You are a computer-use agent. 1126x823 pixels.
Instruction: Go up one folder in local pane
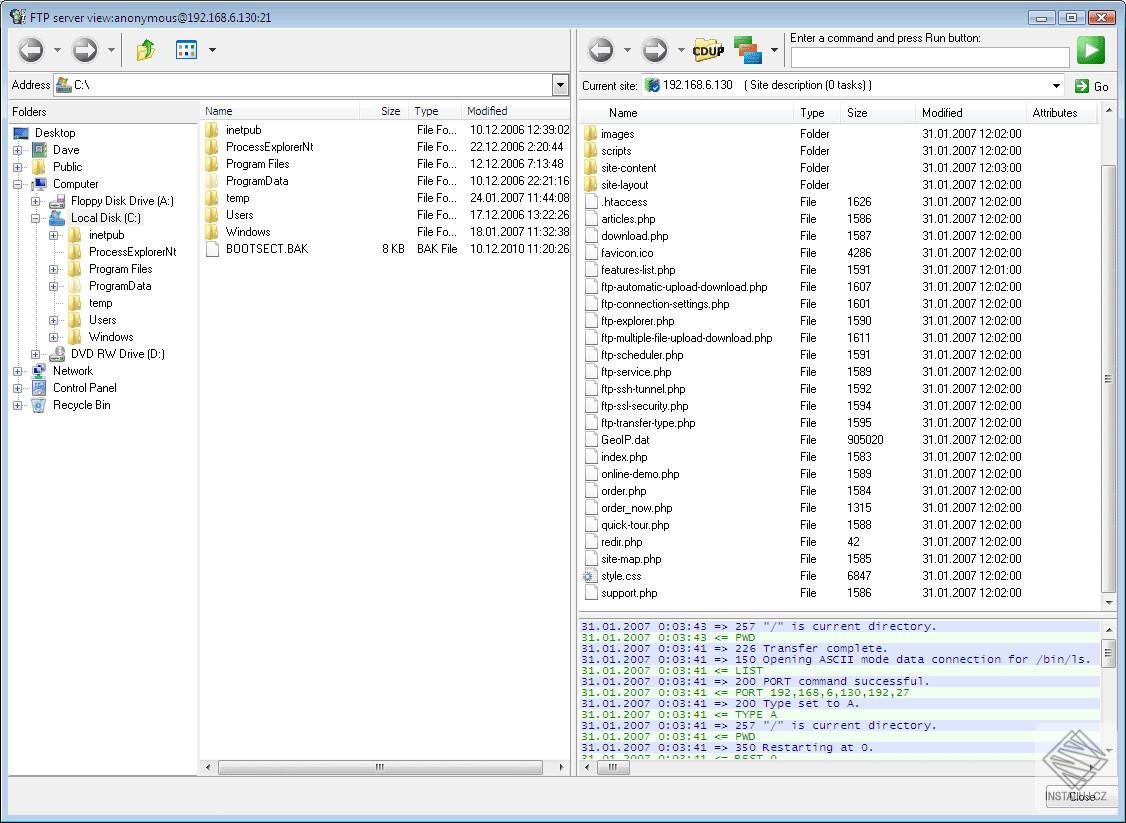146,50
